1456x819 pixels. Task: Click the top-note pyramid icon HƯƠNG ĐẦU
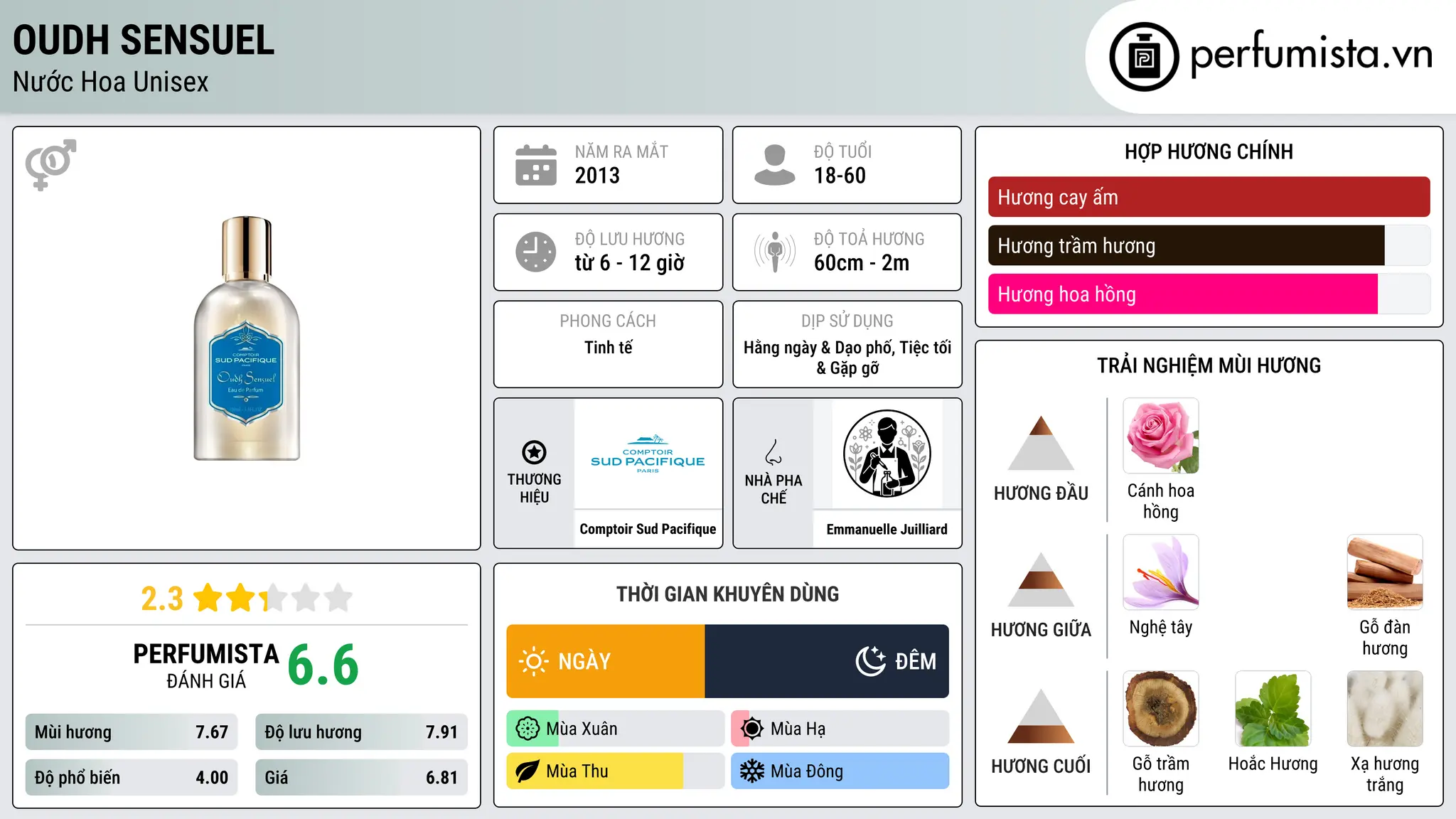tap(1041, 443)
